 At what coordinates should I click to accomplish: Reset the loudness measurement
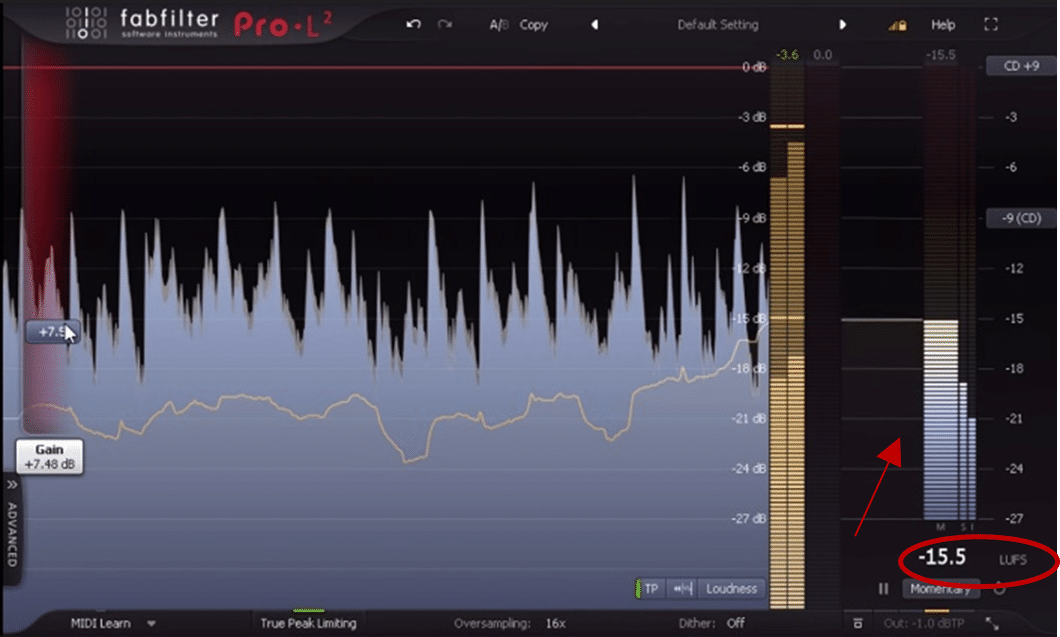(x=999, y=589)
